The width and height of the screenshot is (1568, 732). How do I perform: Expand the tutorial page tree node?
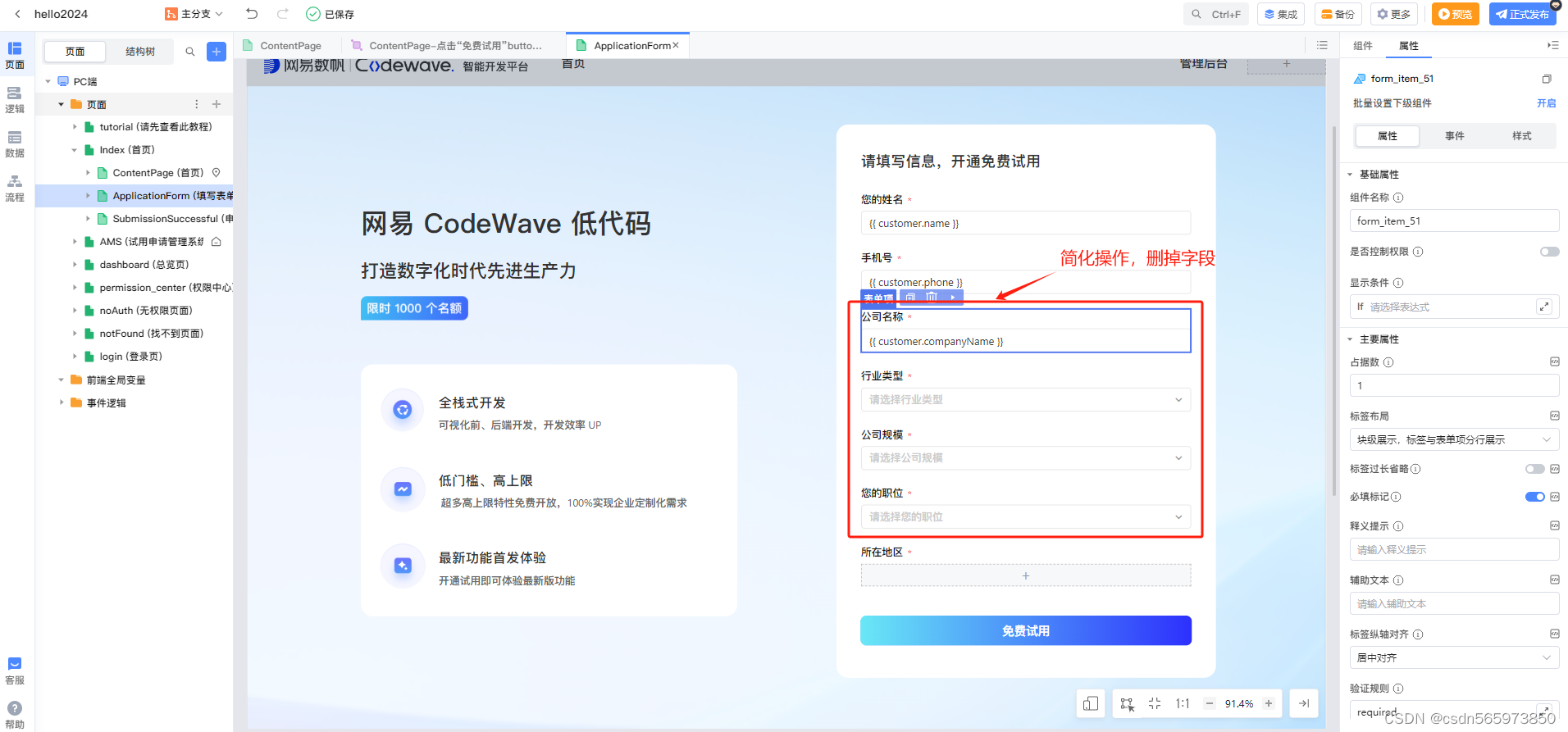[x=75, y=127]
